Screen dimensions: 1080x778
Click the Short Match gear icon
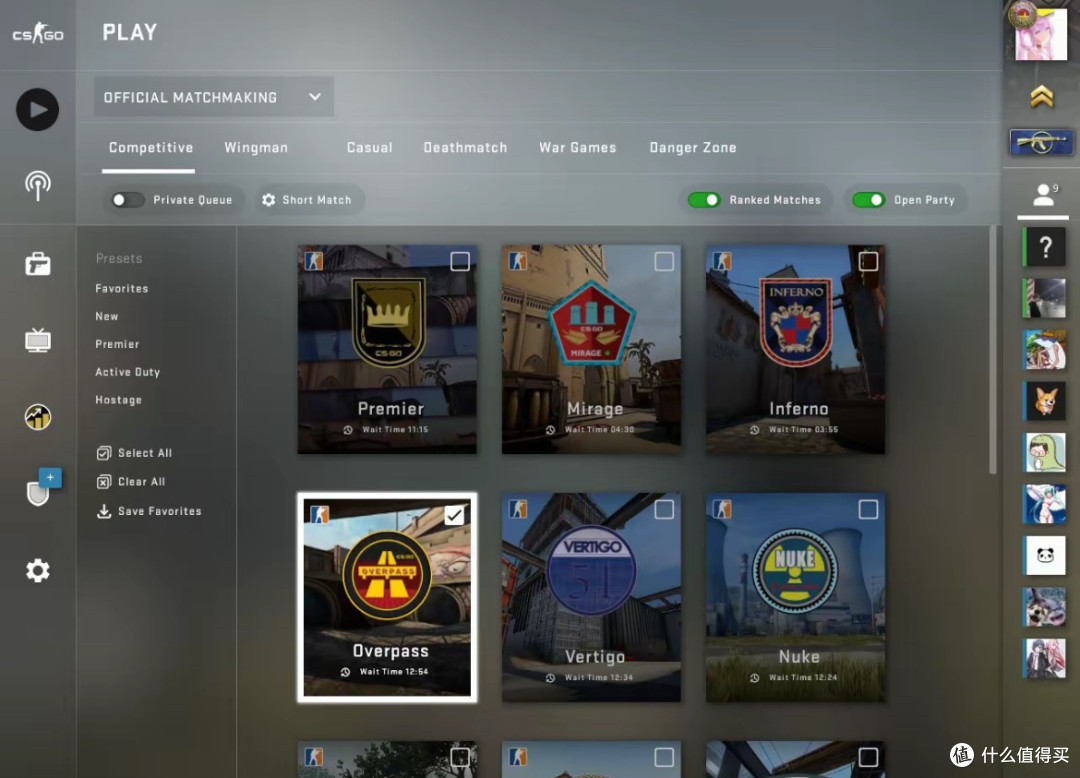coord(269,200)
